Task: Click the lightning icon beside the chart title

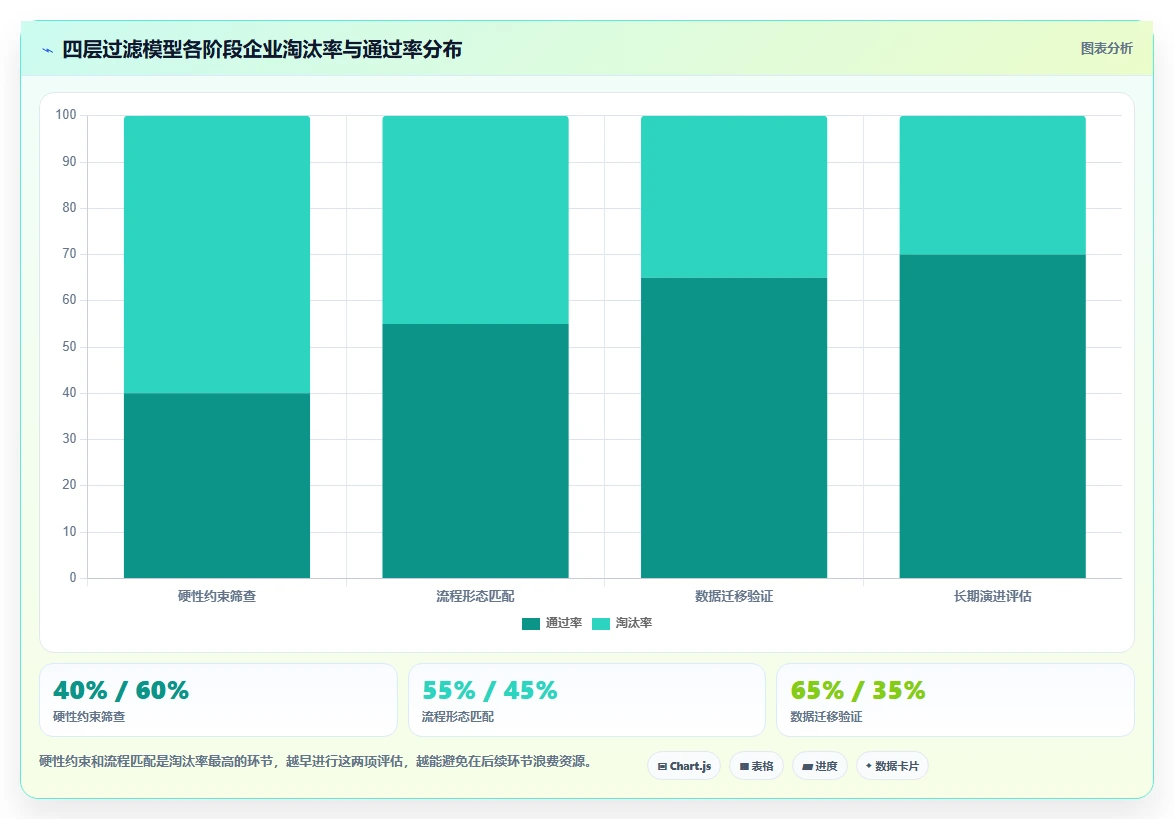Action: tap(48, 50)
